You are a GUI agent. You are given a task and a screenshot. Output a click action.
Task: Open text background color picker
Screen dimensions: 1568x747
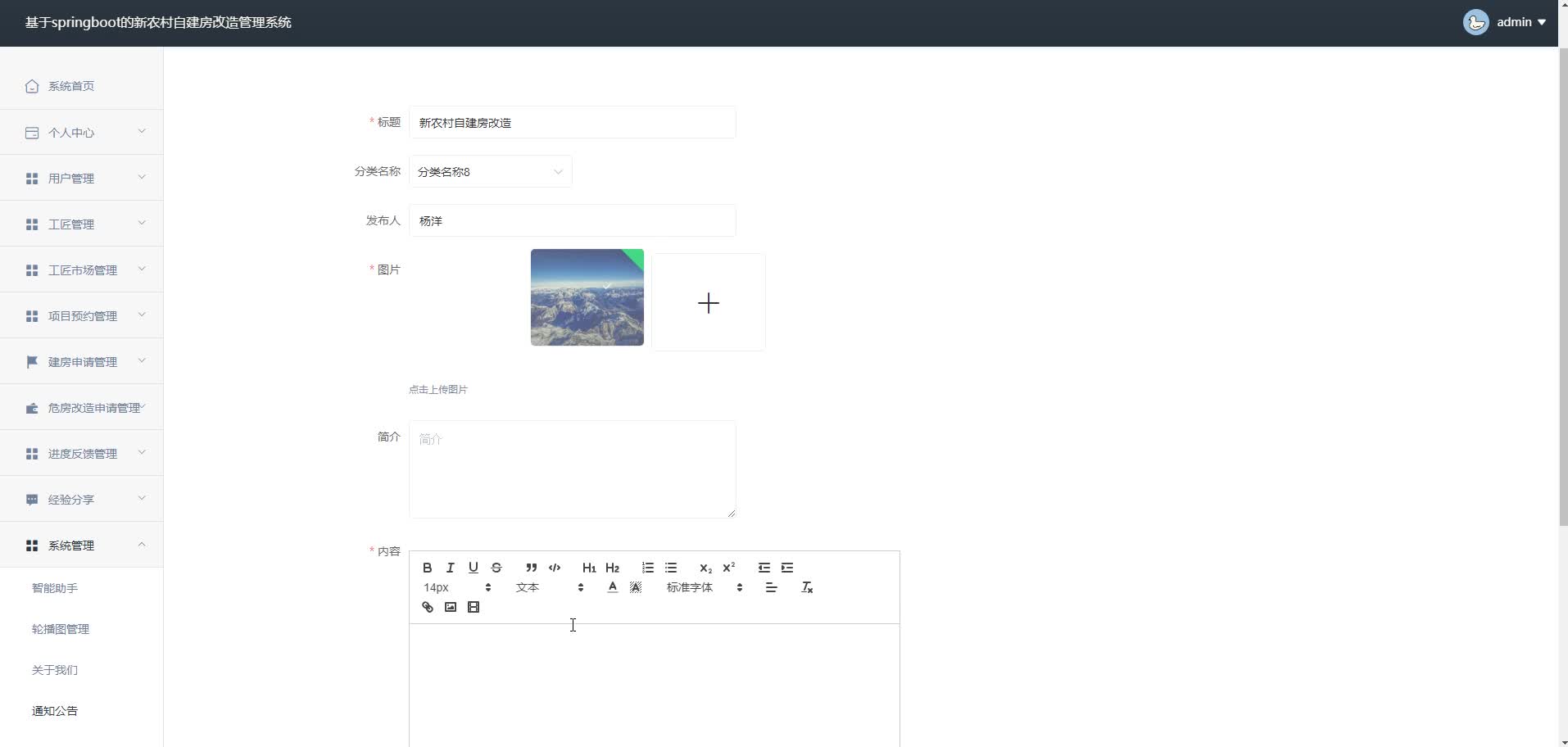tap(635, 587)
